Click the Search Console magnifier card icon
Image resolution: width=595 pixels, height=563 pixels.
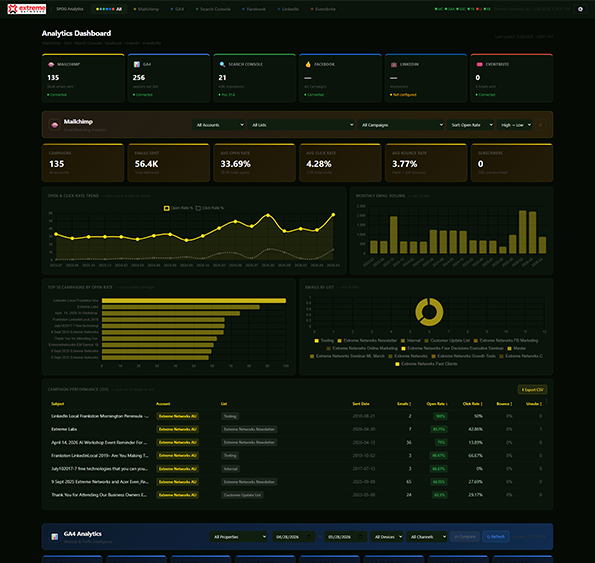(222, 64)
